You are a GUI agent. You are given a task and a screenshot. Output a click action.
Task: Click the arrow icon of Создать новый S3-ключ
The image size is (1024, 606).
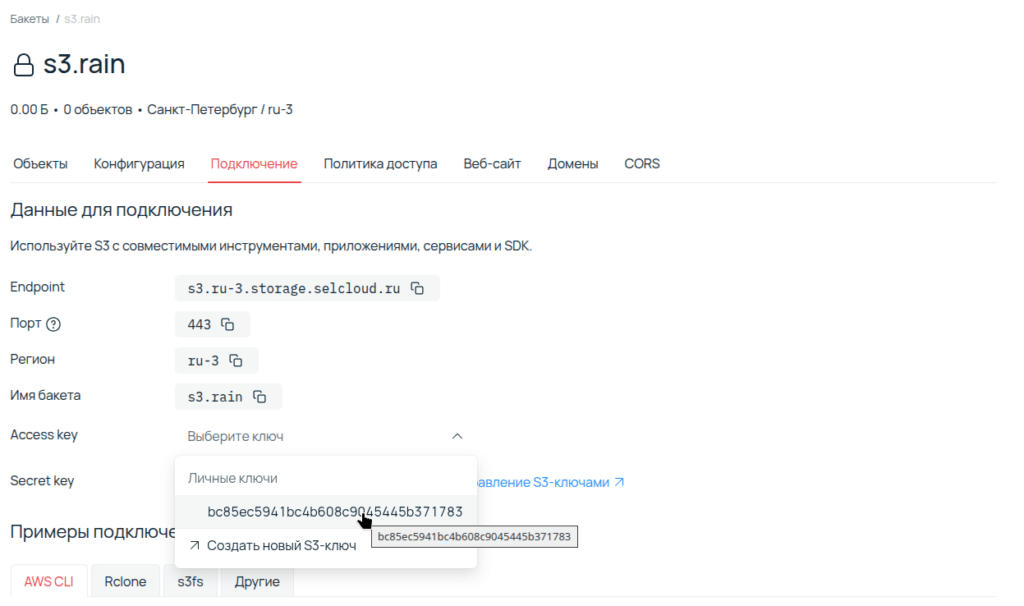click(194, 545)
